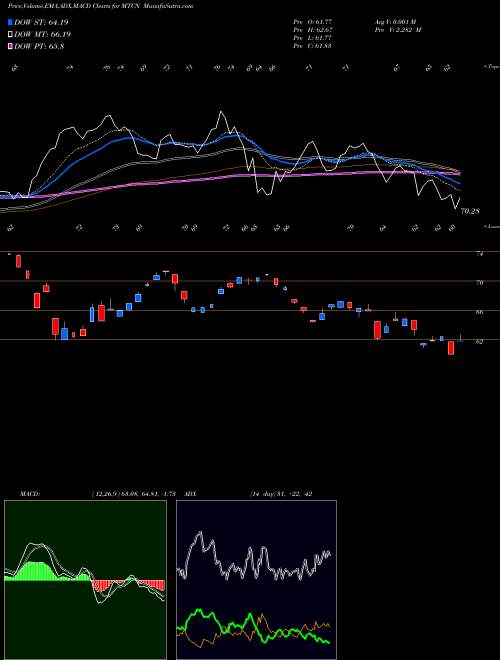Screen dimensions: 500x660
Task: Open the ADX indicator chart panel
Action: (x=256, y=580)
